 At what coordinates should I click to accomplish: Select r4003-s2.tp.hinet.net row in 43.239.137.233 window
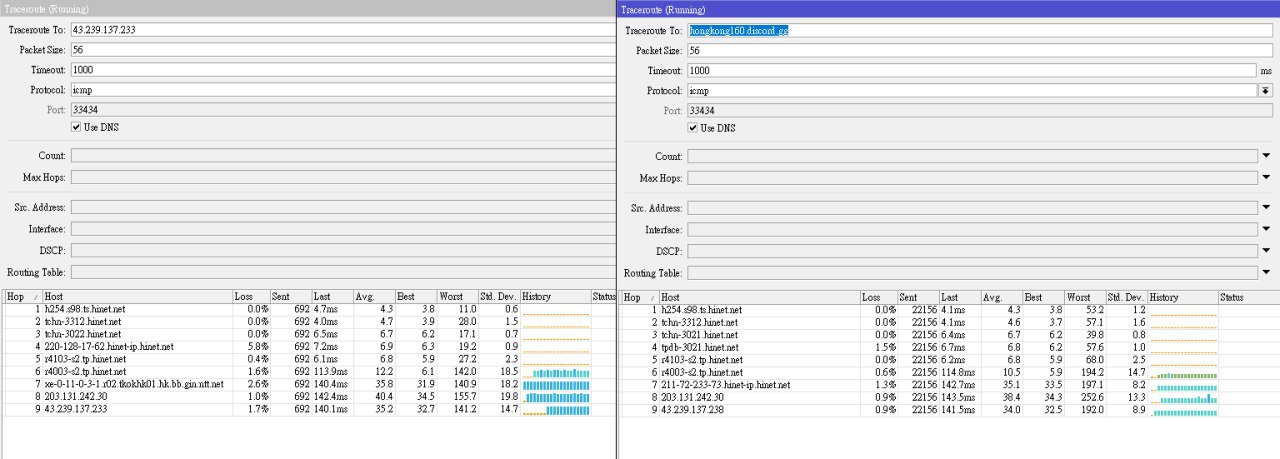pos(310,371)
